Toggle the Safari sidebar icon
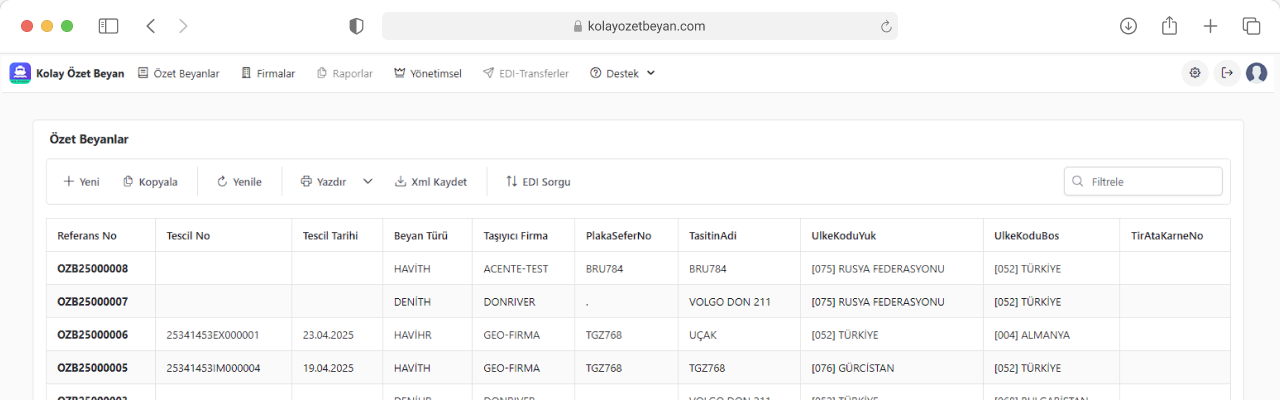The height and width of the screenshot is (400, 1280). pyautogui.click(x=108, y=27)
